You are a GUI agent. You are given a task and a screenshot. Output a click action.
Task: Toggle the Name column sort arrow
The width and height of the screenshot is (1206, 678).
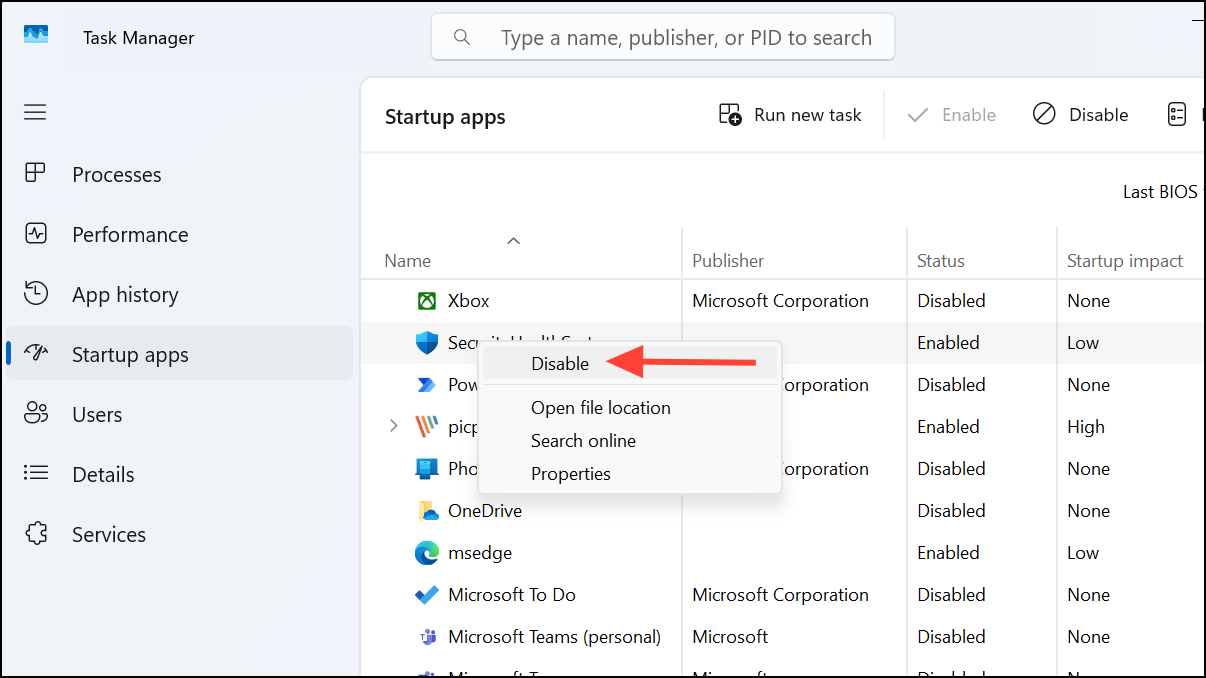click(x=513, y=240)
